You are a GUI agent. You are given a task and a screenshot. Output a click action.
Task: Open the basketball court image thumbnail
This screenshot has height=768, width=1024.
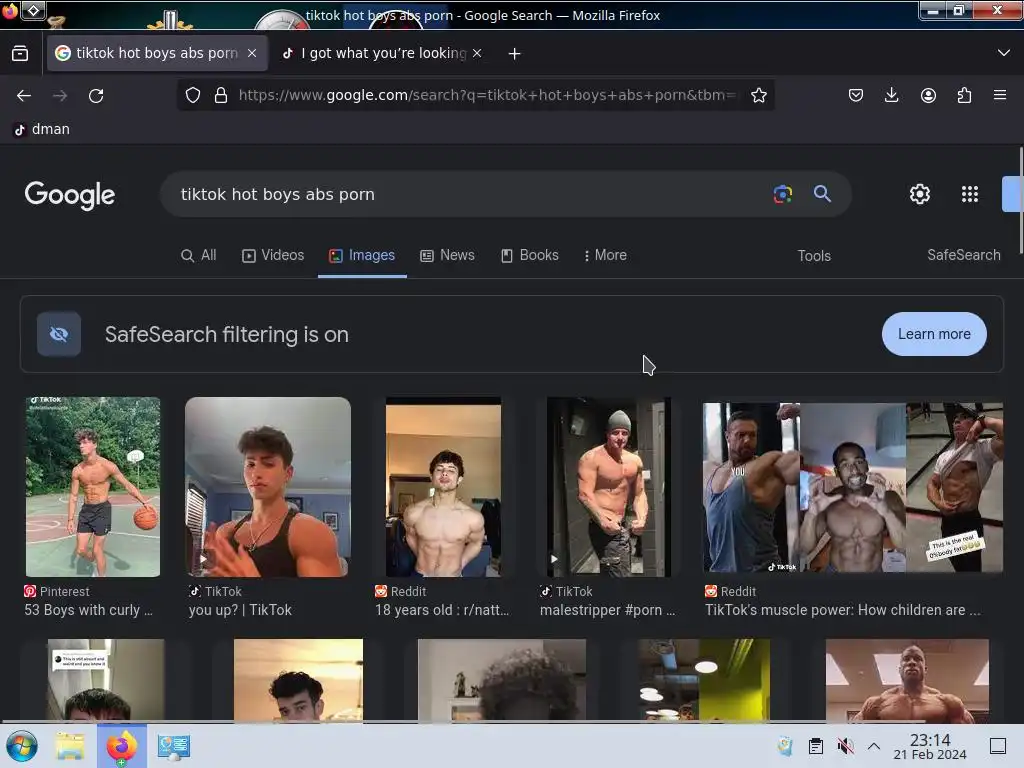point(93,487)
